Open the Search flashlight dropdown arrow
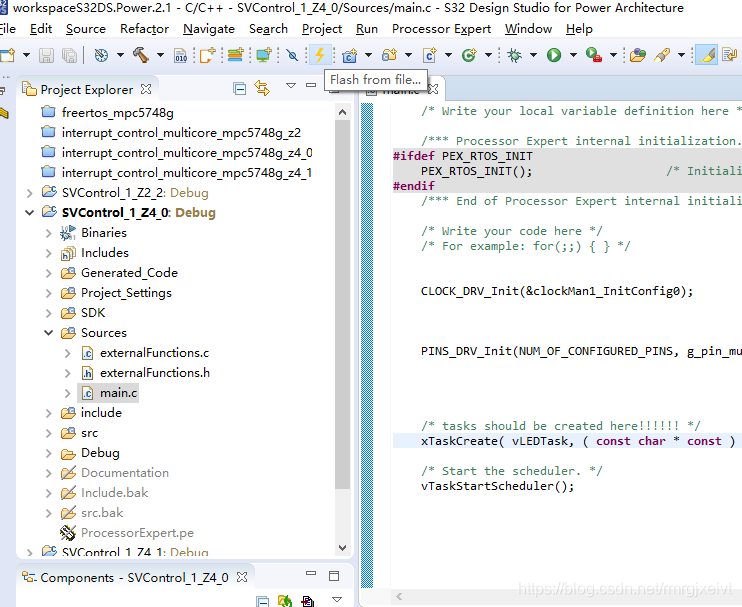The image size is (742, 607). pos(681,55)
